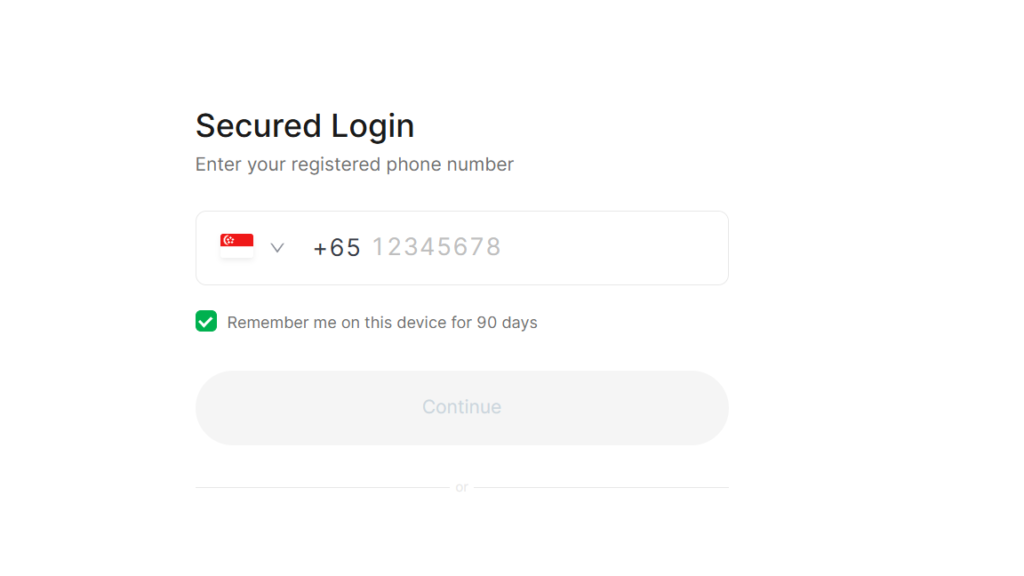The image size is (1024, 576).
Task: Click the crescent and stars flag emblem
Action: [229, 240]
